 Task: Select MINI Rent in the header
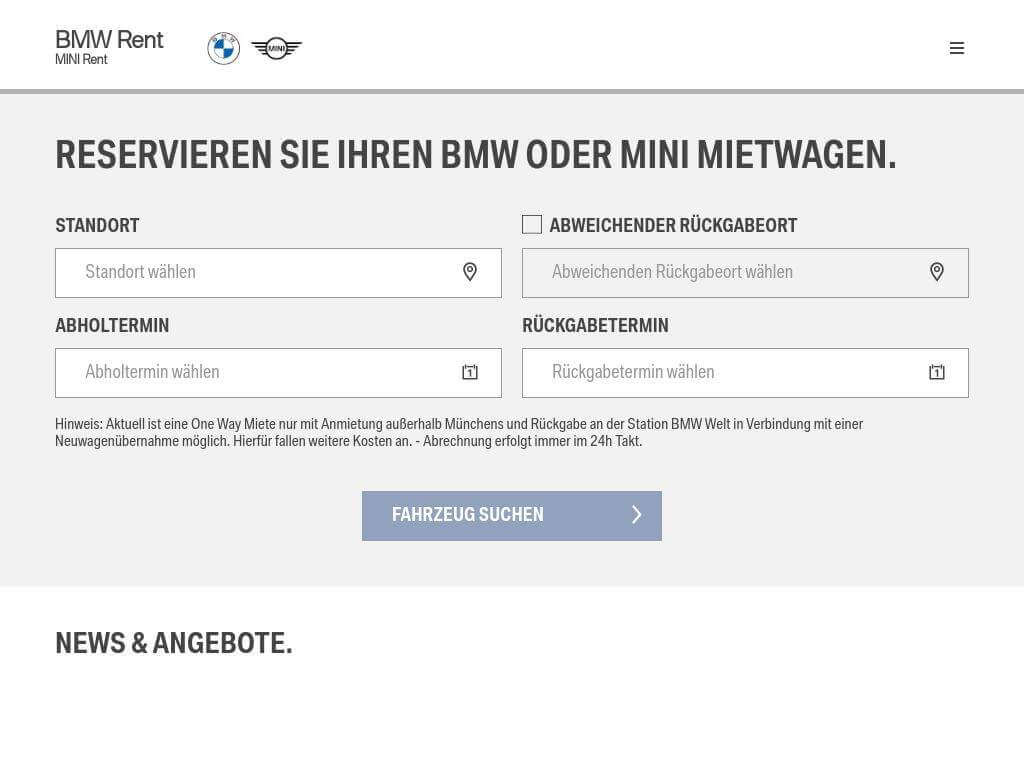[81, 60]
